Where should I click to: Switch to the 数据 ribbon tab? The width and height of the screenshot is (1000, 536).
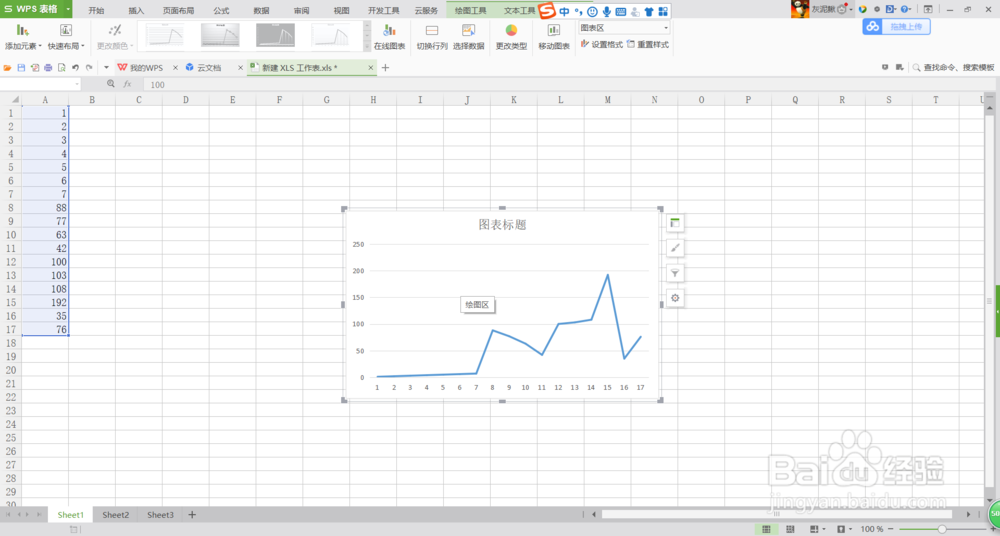(261, 10)
